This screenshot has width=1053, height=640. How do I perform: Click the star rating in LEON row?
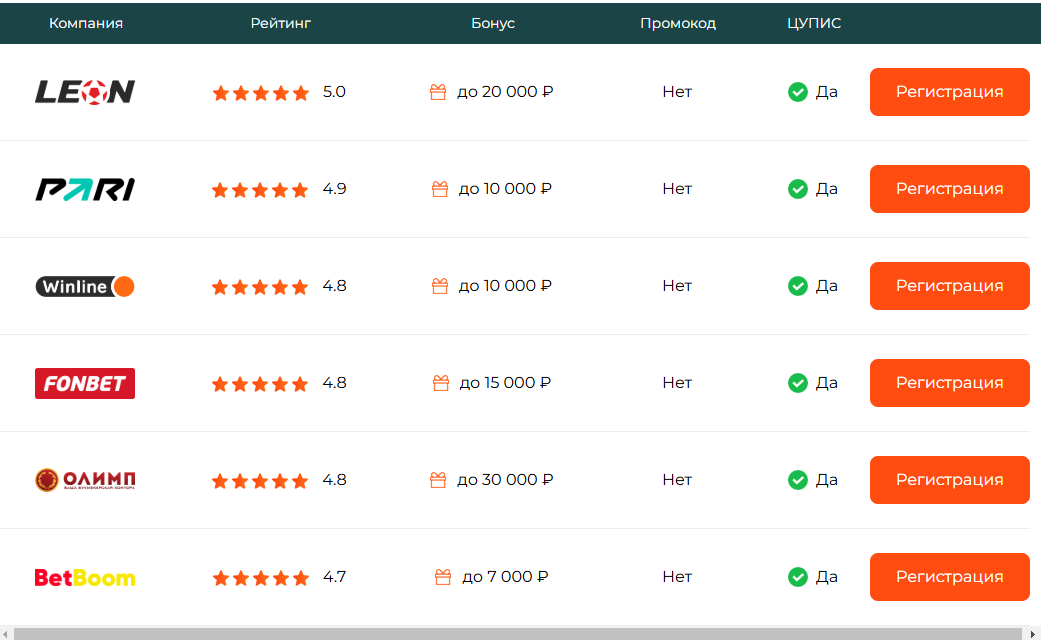coord(261,93)
